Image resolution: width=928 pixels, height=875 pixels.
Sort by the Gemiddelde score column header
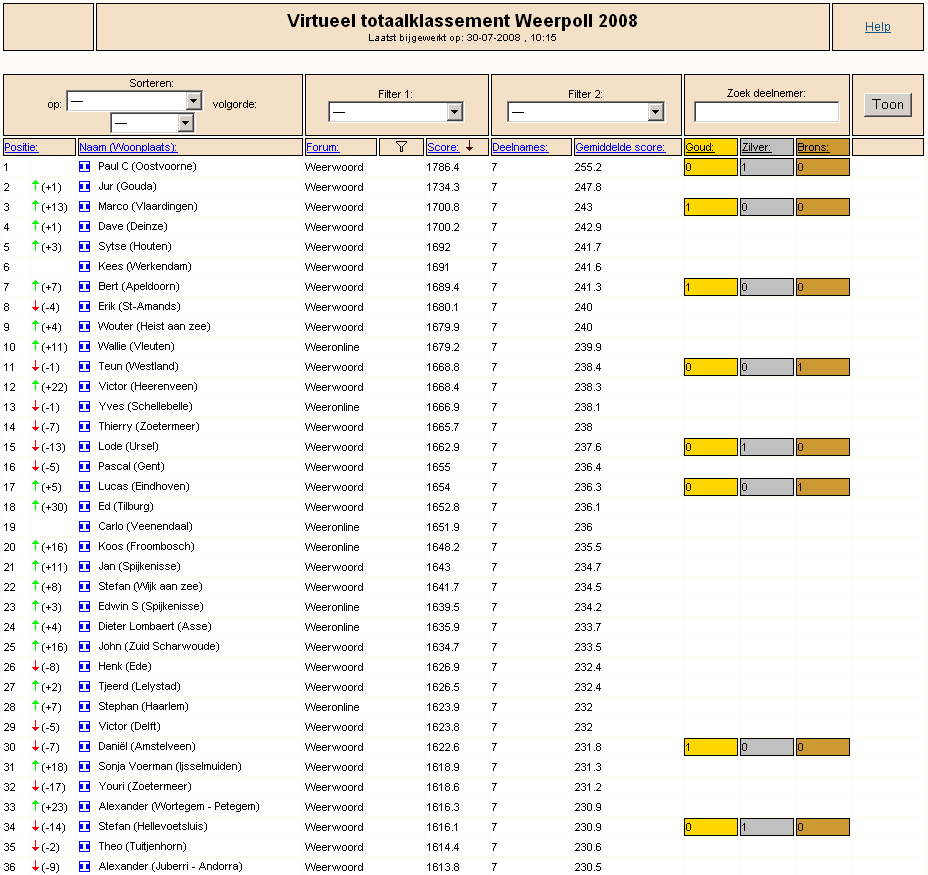tap(620, 147)
